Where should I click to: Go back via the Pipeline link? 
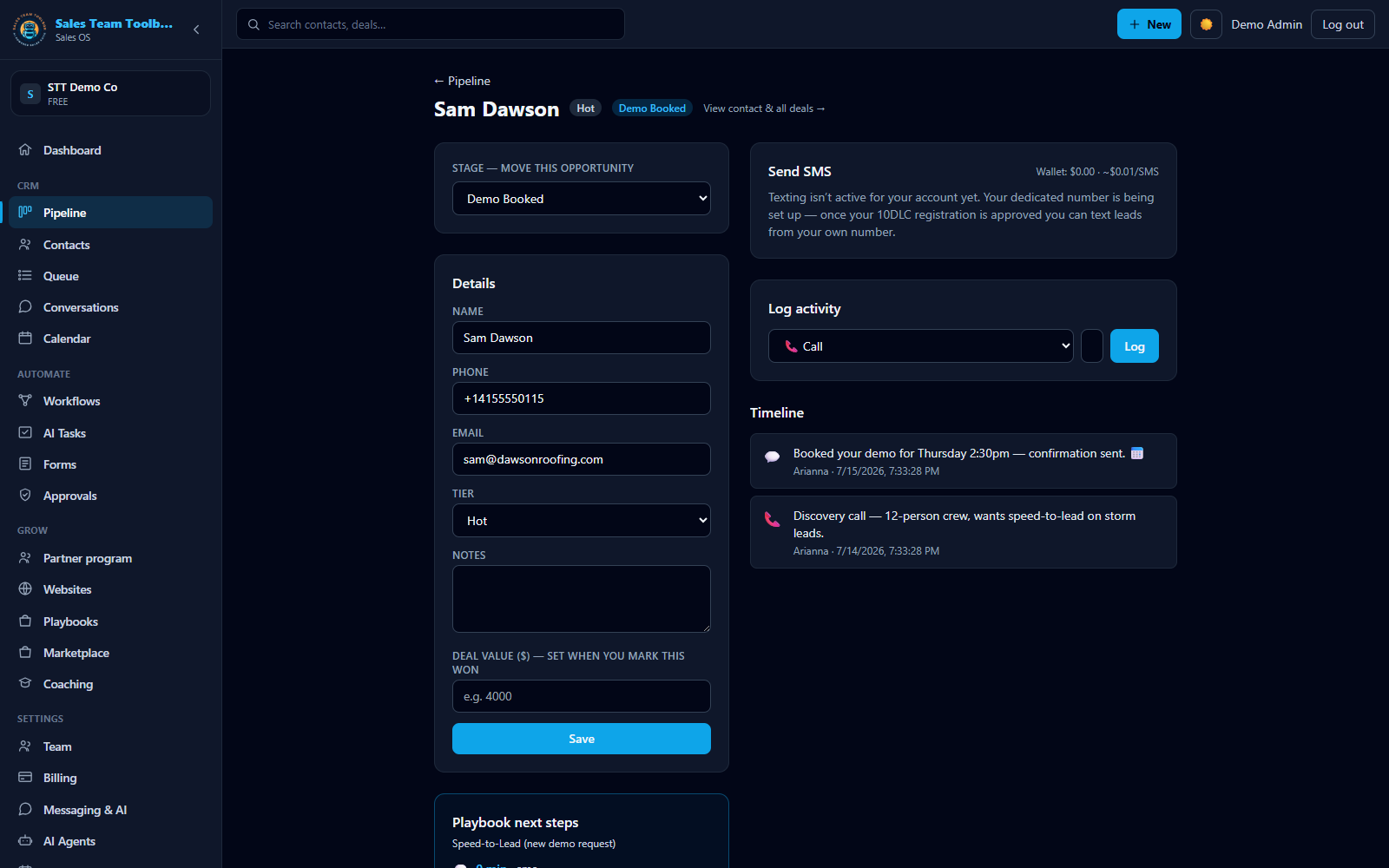tap(463, 81)
